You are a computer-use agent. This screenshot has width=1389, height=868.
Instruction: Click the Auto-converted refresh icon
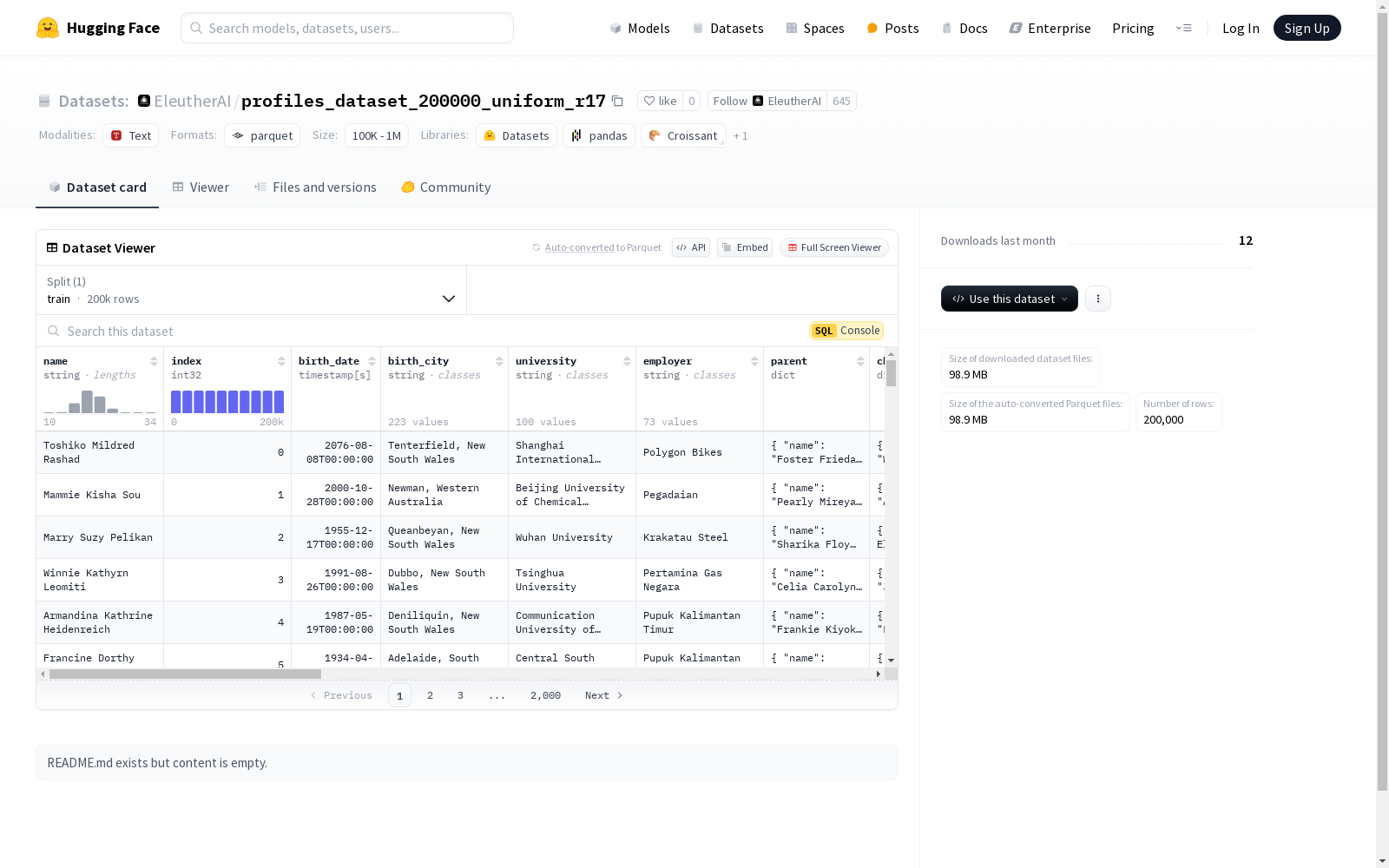(x=537, y=247)
